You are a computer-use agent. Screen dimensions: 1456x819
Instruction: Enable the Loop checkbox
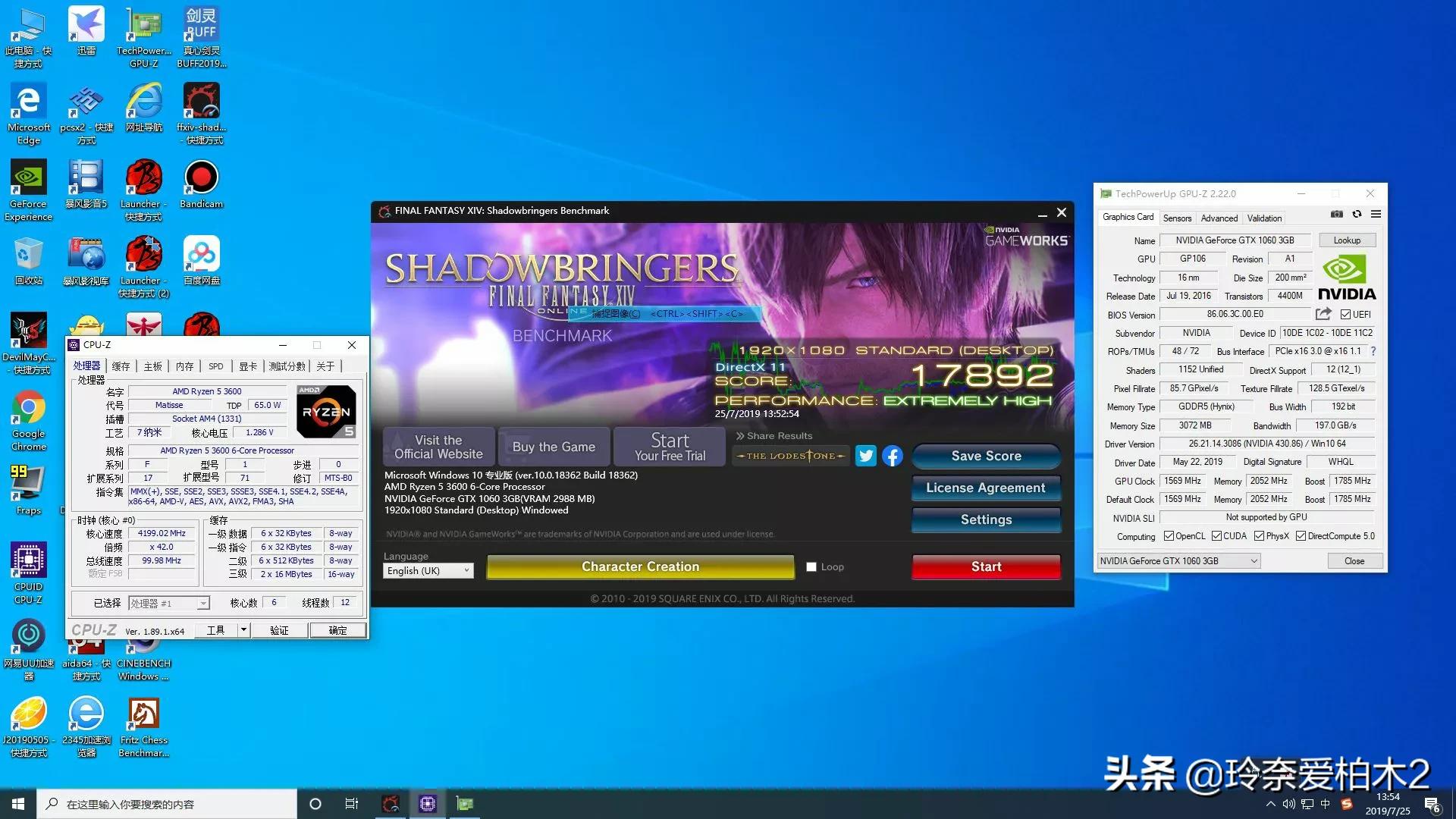811,567
